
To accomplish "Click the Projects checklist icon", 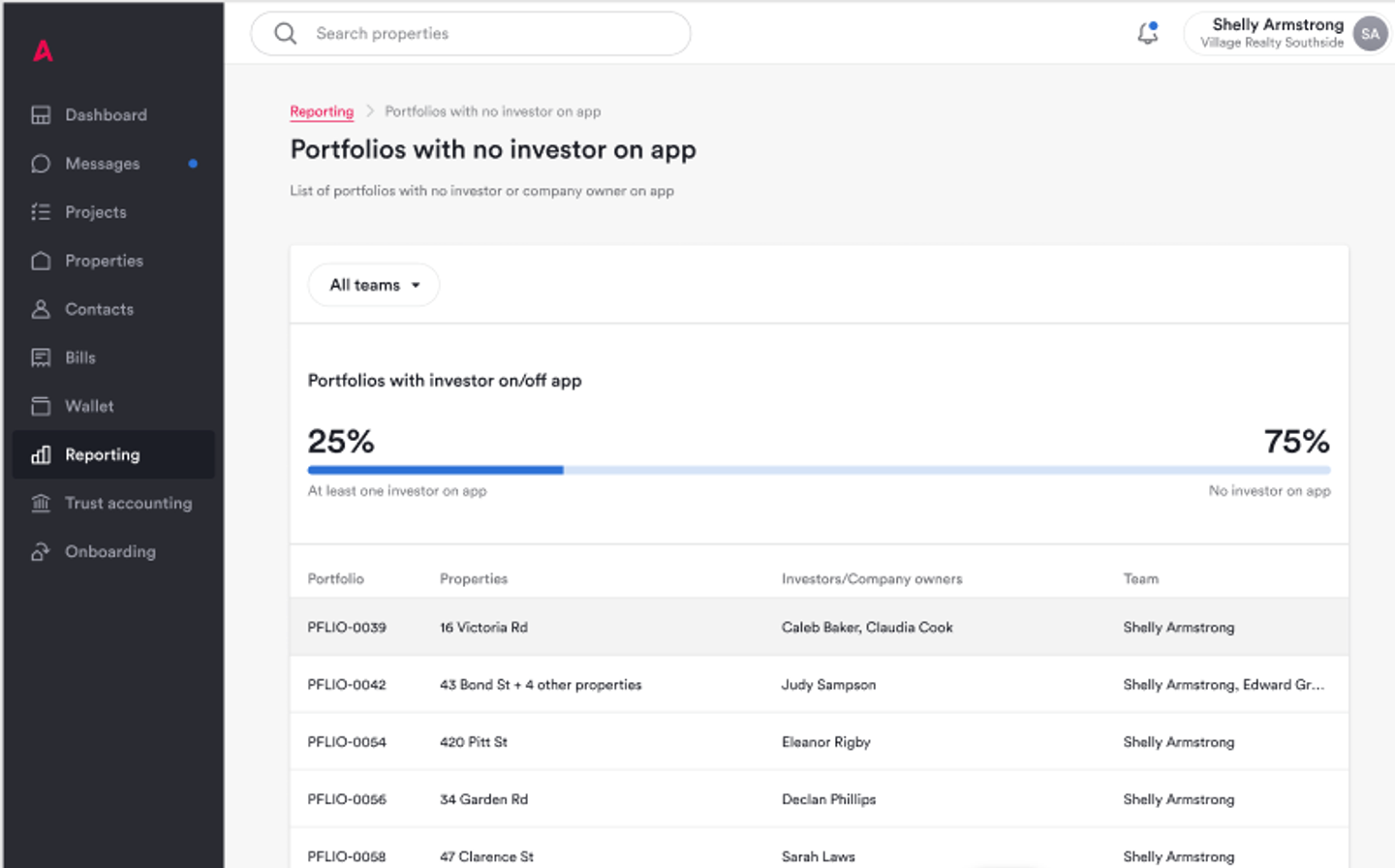I will tap(41, 212).
